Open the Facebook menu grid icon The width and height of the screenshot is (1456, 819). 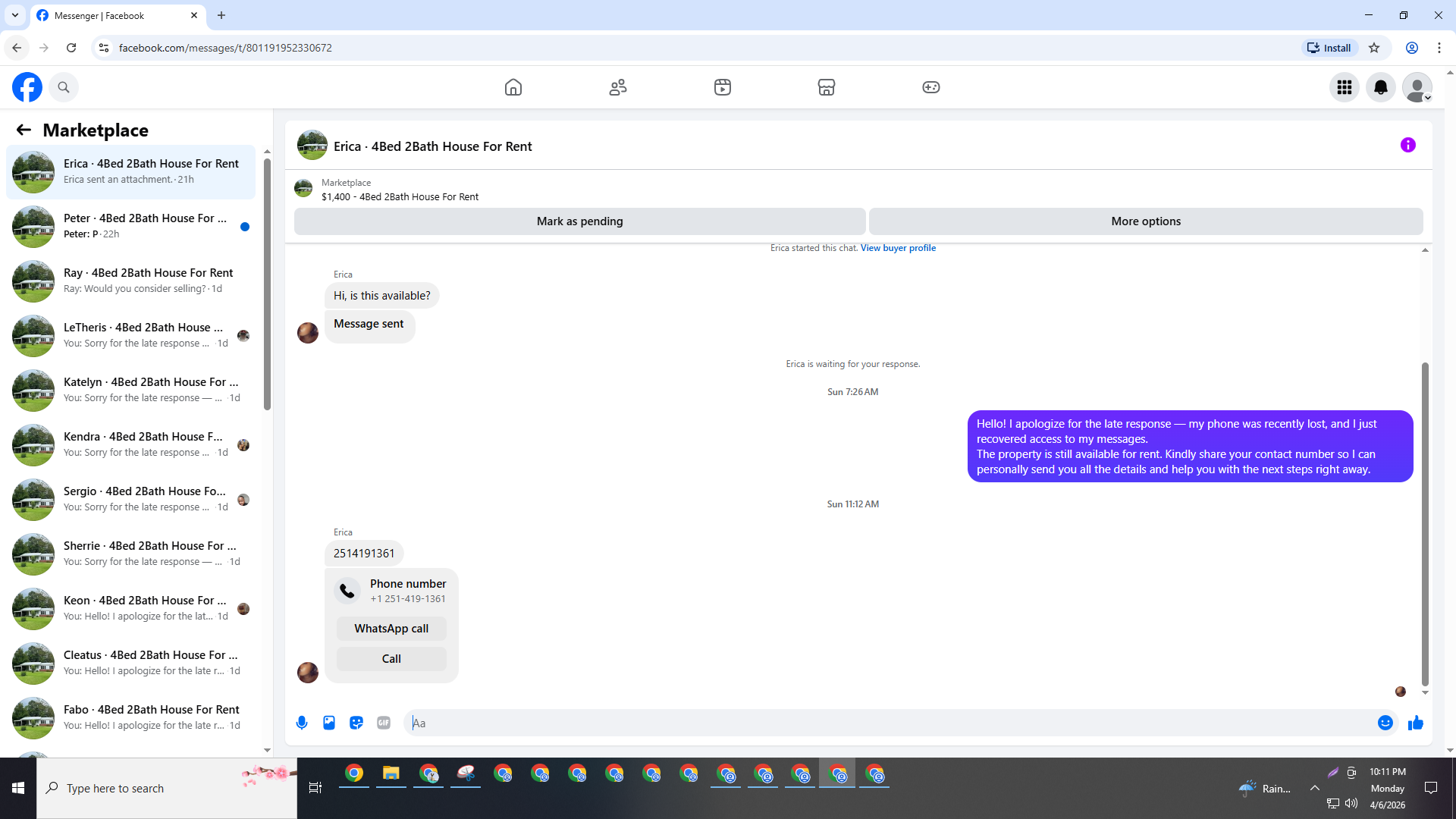click(x=1345, y=87)
